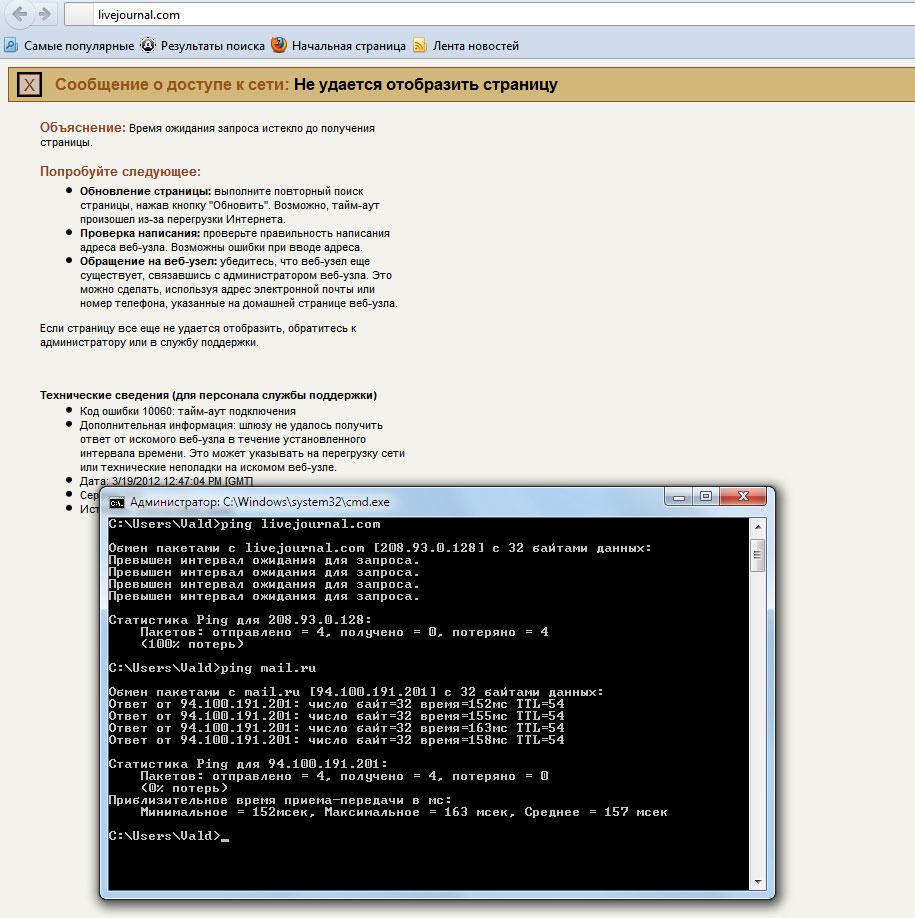The height and width of the screenshot is (918, 915).
Task: Click the cmd.exe title bar icon
Action: pyautogui.click(x=116, y=502)
